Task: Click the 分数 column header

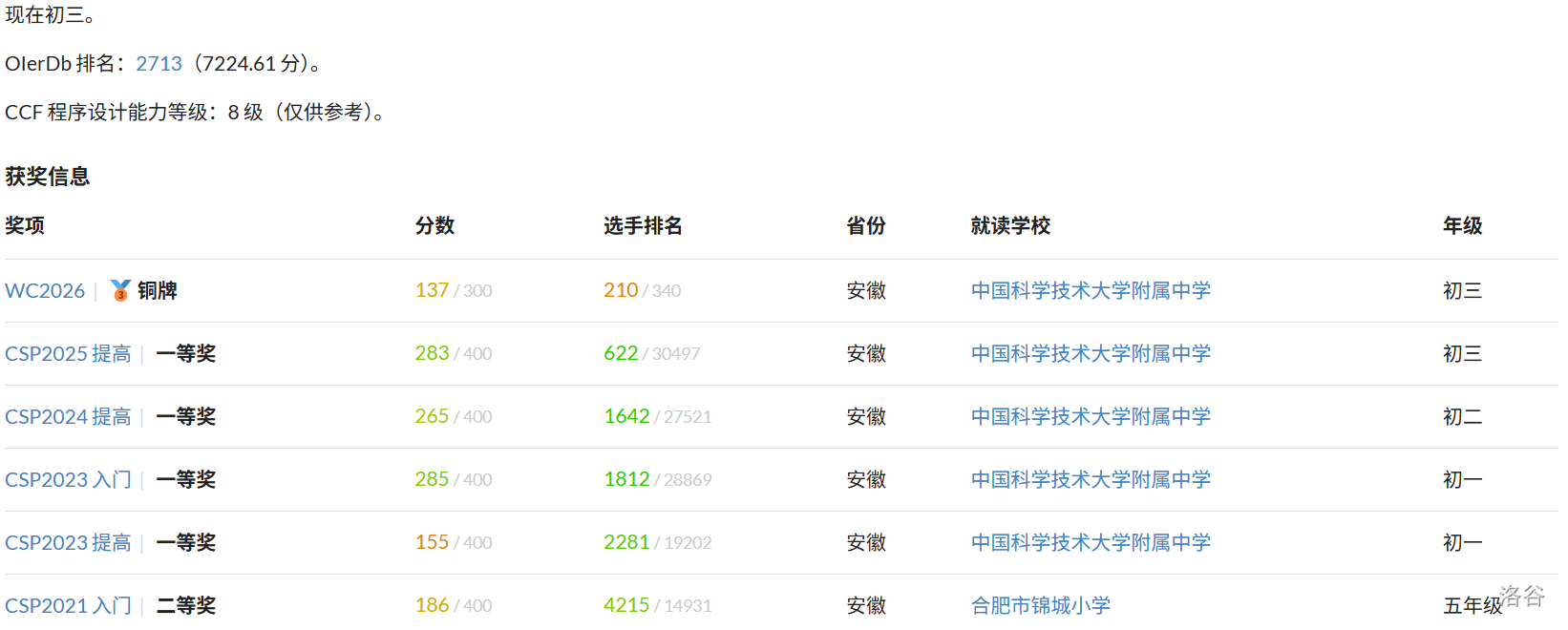Action: tap(434, 225)
